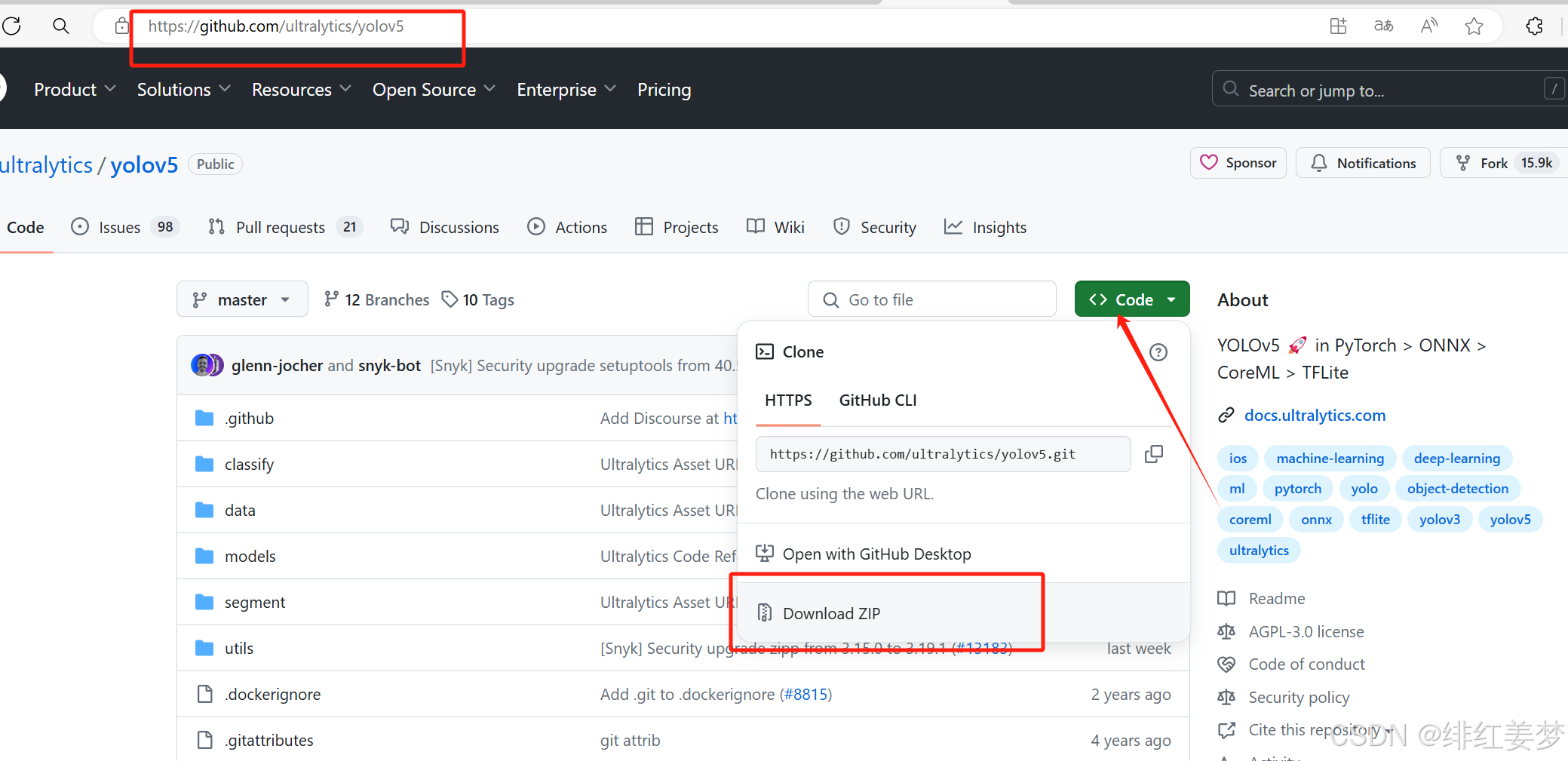
Task: Open the #8815 commit reference link
Action: 806,694
